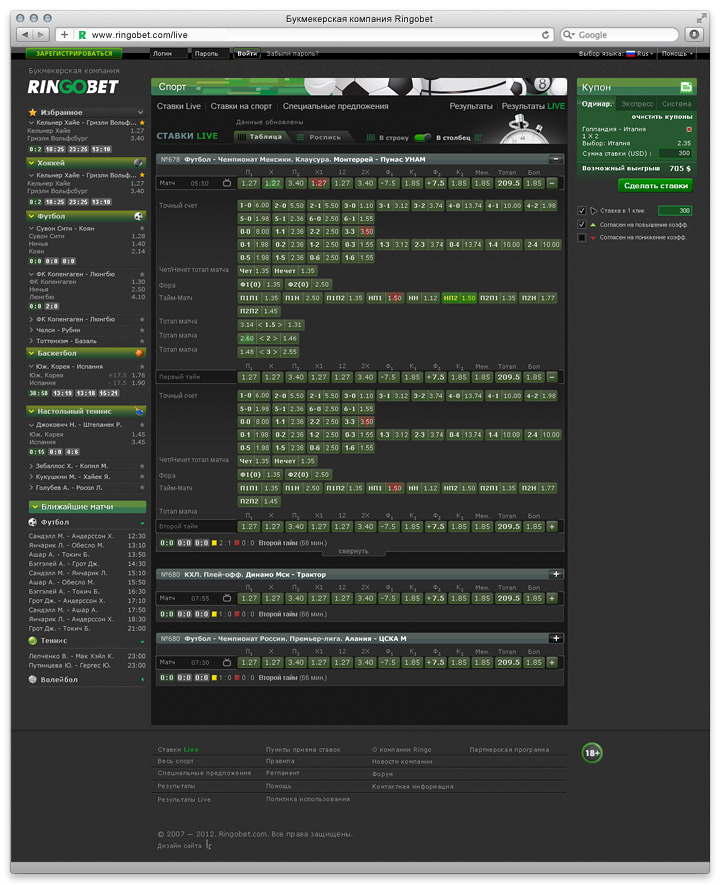Expand the Зебаллос Х. - Копил М. row
The height and width of the screenshot is (885, 720).
pyautogui.click(x=32, y=466)
